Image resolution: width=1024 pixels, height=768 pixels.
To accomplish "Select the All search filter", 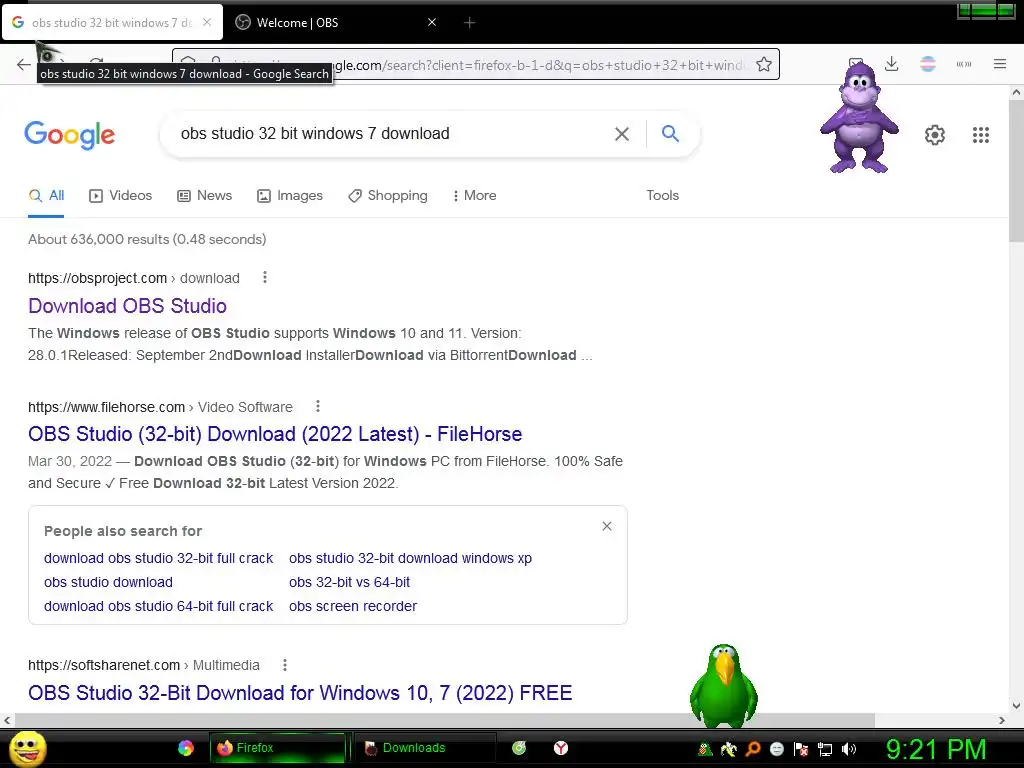I will point(46,195).
